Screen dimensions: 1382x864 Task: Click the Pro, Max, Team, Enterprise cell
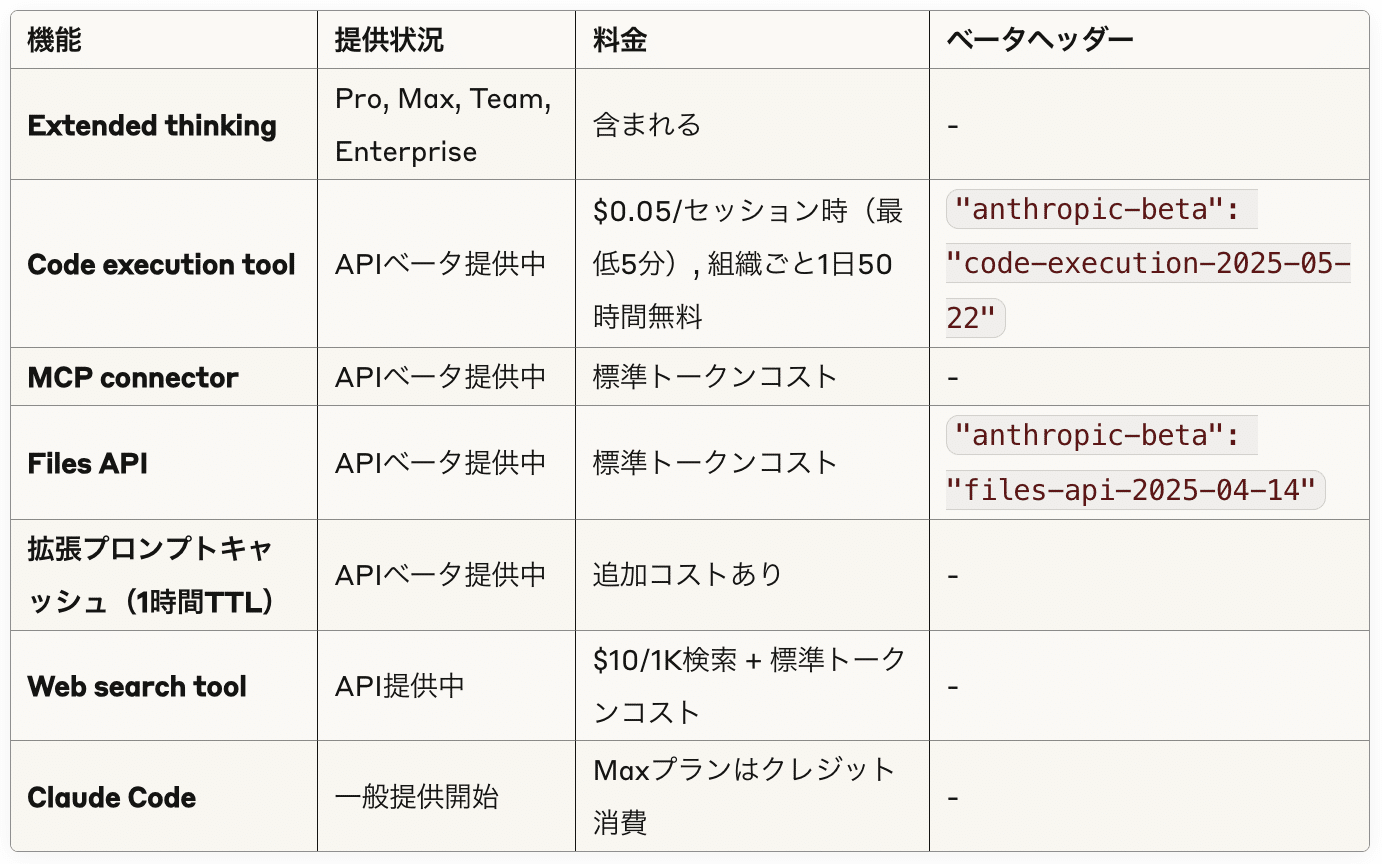[443, 126]
